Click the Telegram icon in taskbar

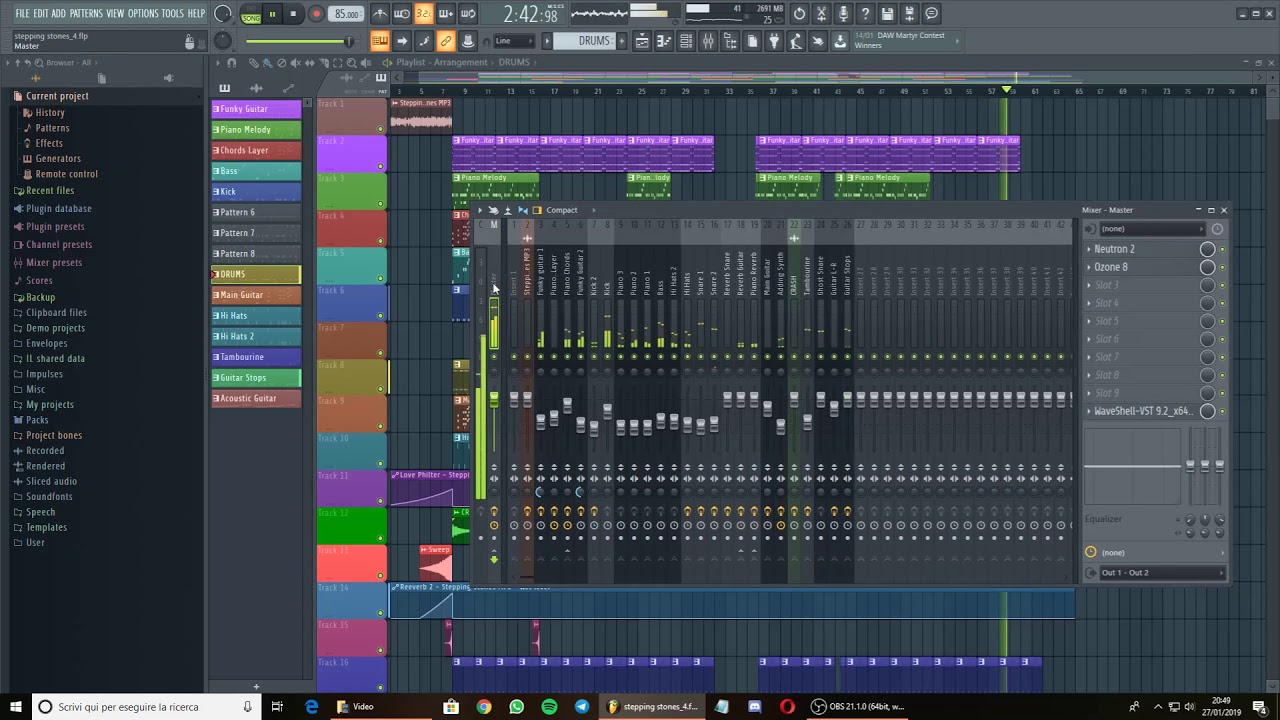coord(582,707)
